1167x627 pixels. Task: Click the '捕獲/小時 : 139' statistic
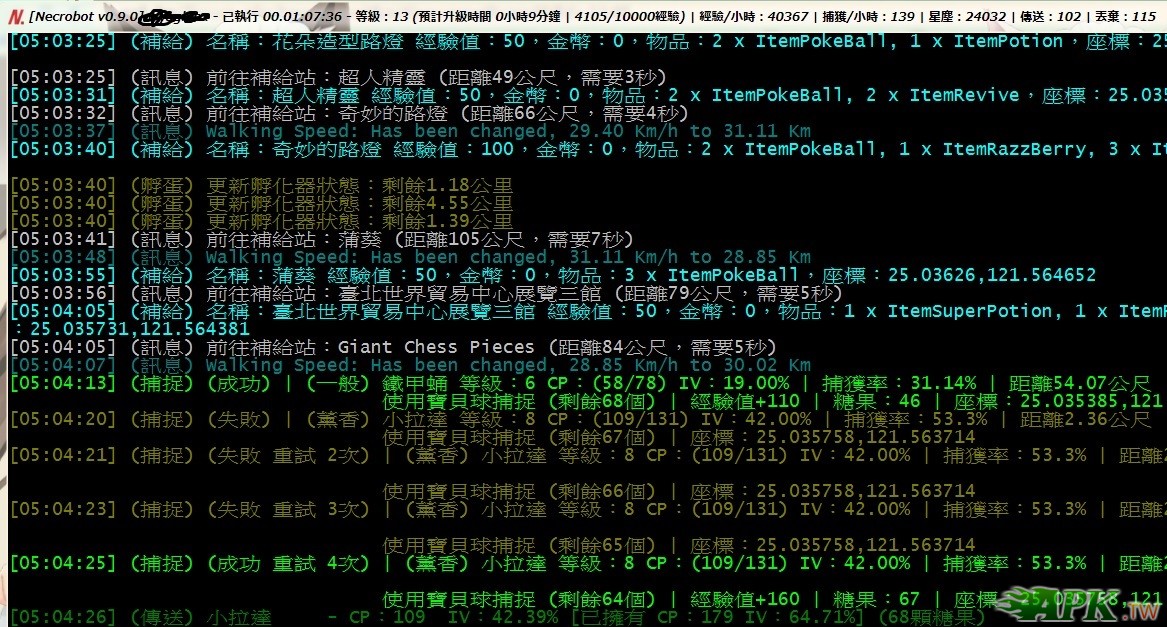pyautogui.click(x=869, y=16)
